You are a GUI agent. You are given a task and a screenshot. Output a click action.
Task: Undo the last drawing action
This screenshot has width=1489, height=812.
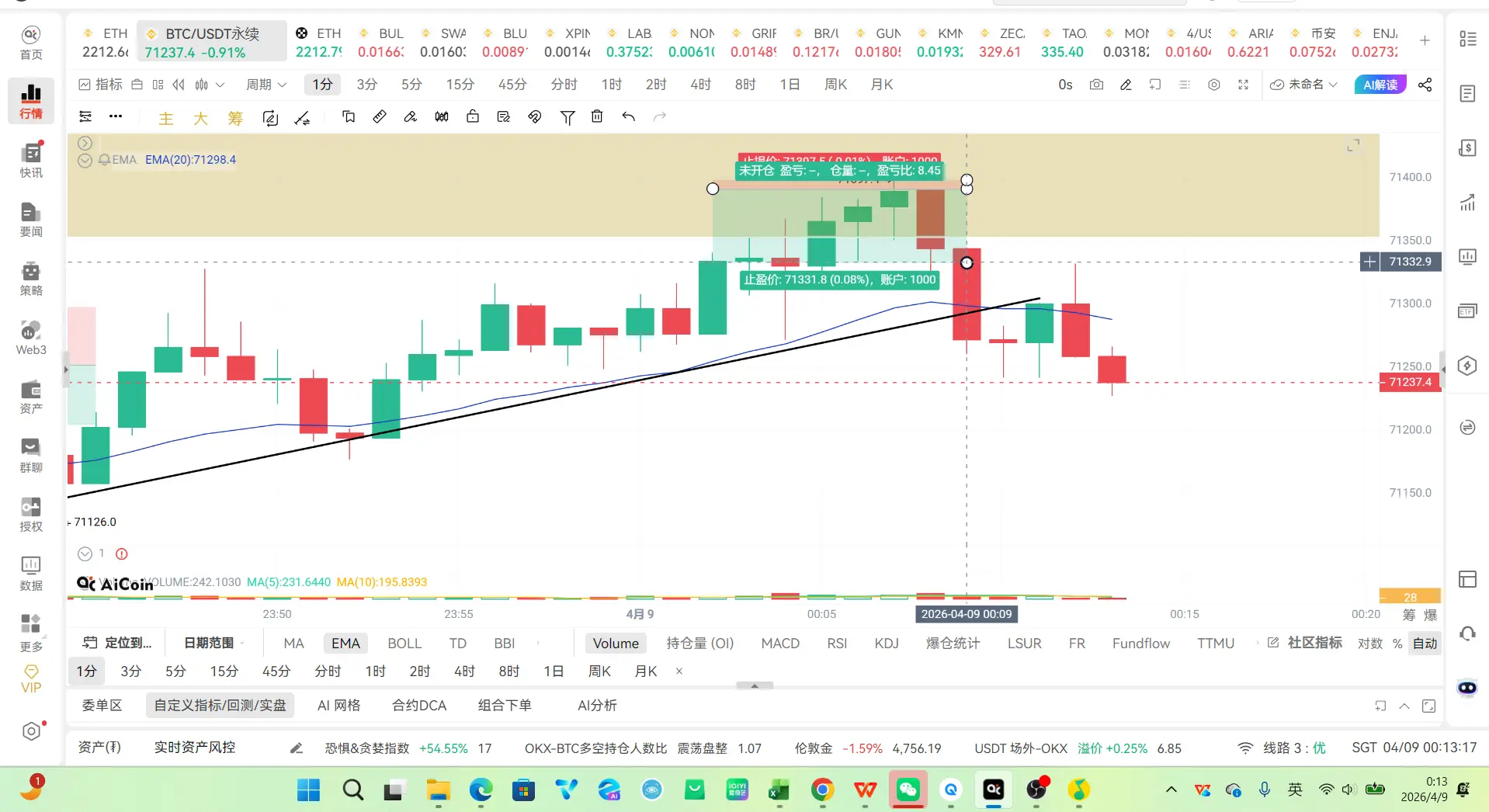628,116
